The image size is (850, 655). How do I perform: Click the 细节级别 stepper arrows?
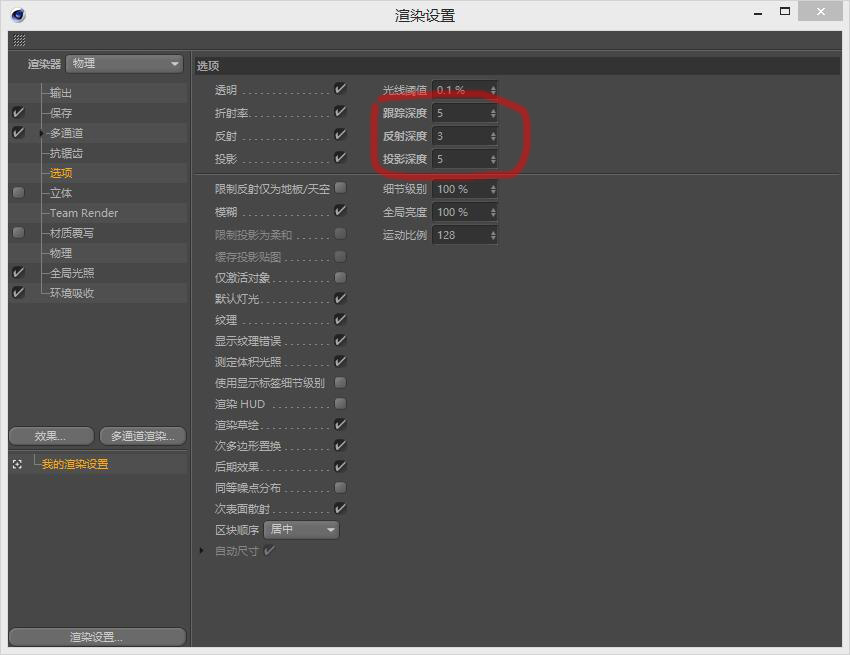(493, 189)
